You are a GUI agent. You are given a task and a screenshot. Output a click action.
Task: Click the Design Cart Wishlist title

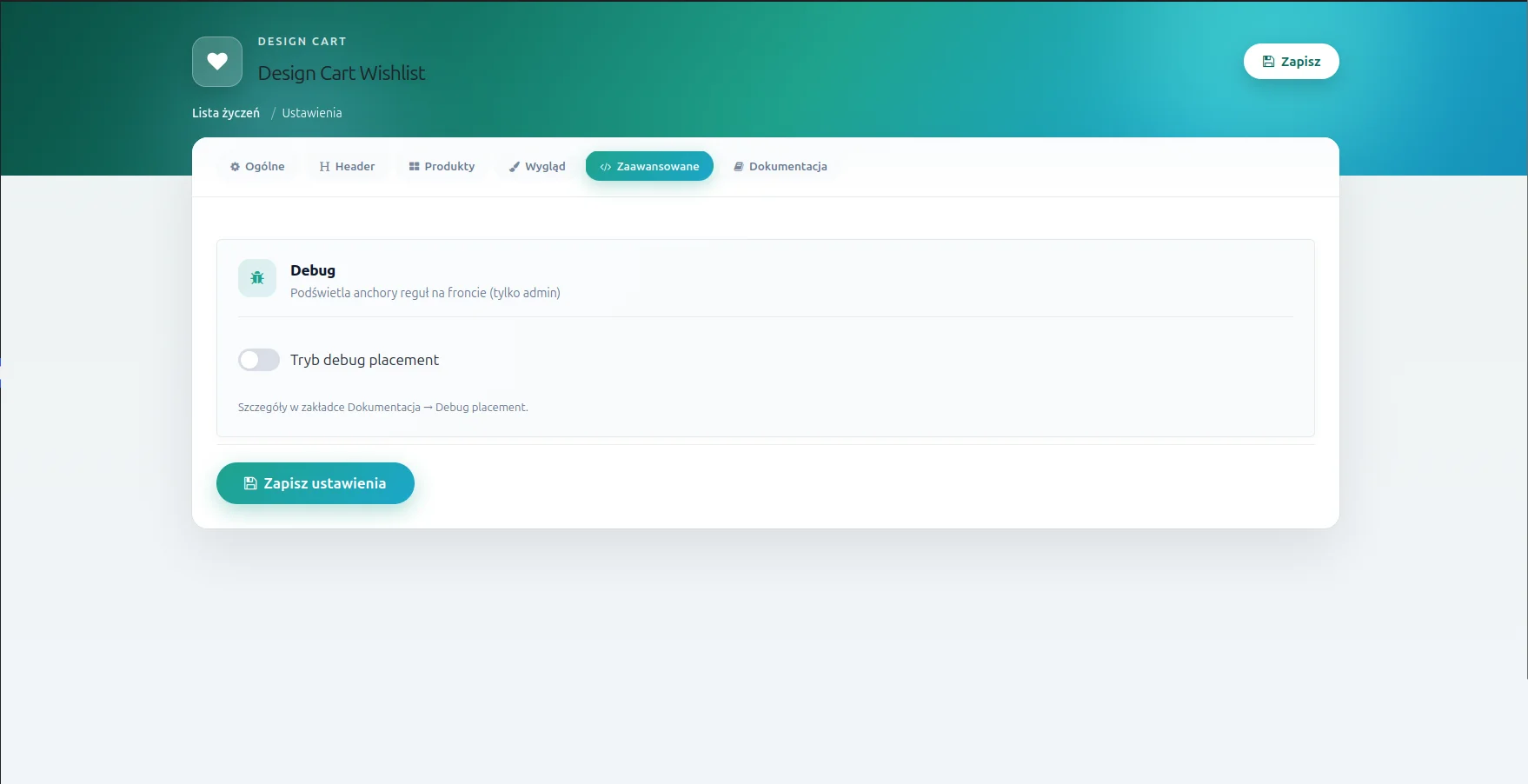(x=342, y=73)
